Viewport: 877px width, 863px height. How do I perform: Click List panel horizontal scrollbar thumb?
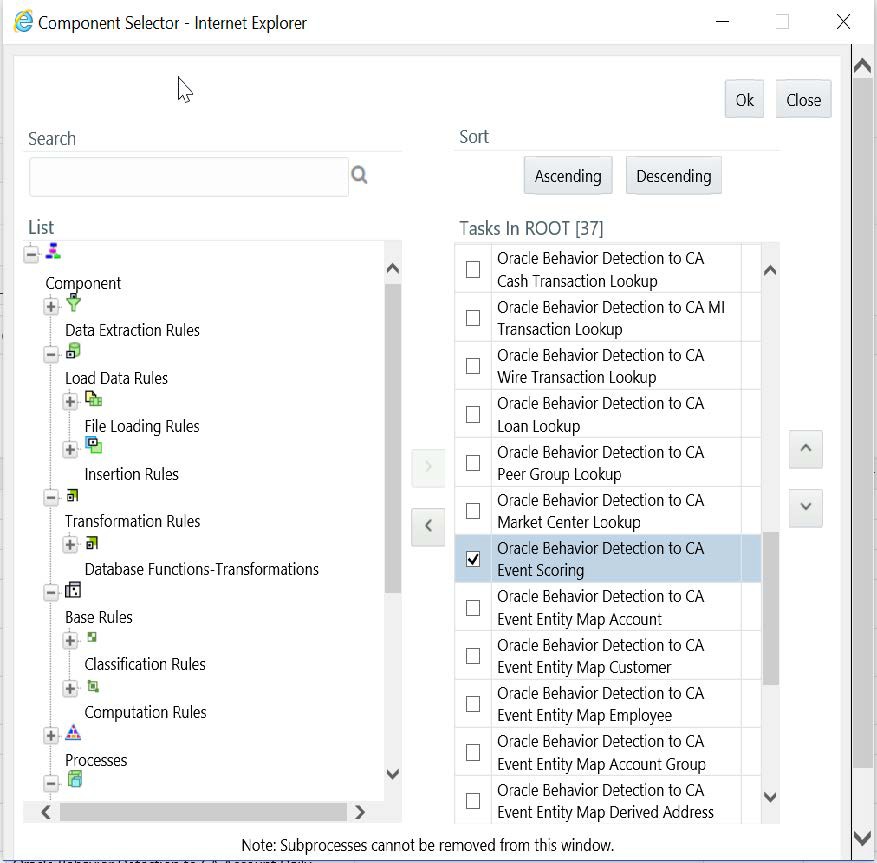coord(203,812)
